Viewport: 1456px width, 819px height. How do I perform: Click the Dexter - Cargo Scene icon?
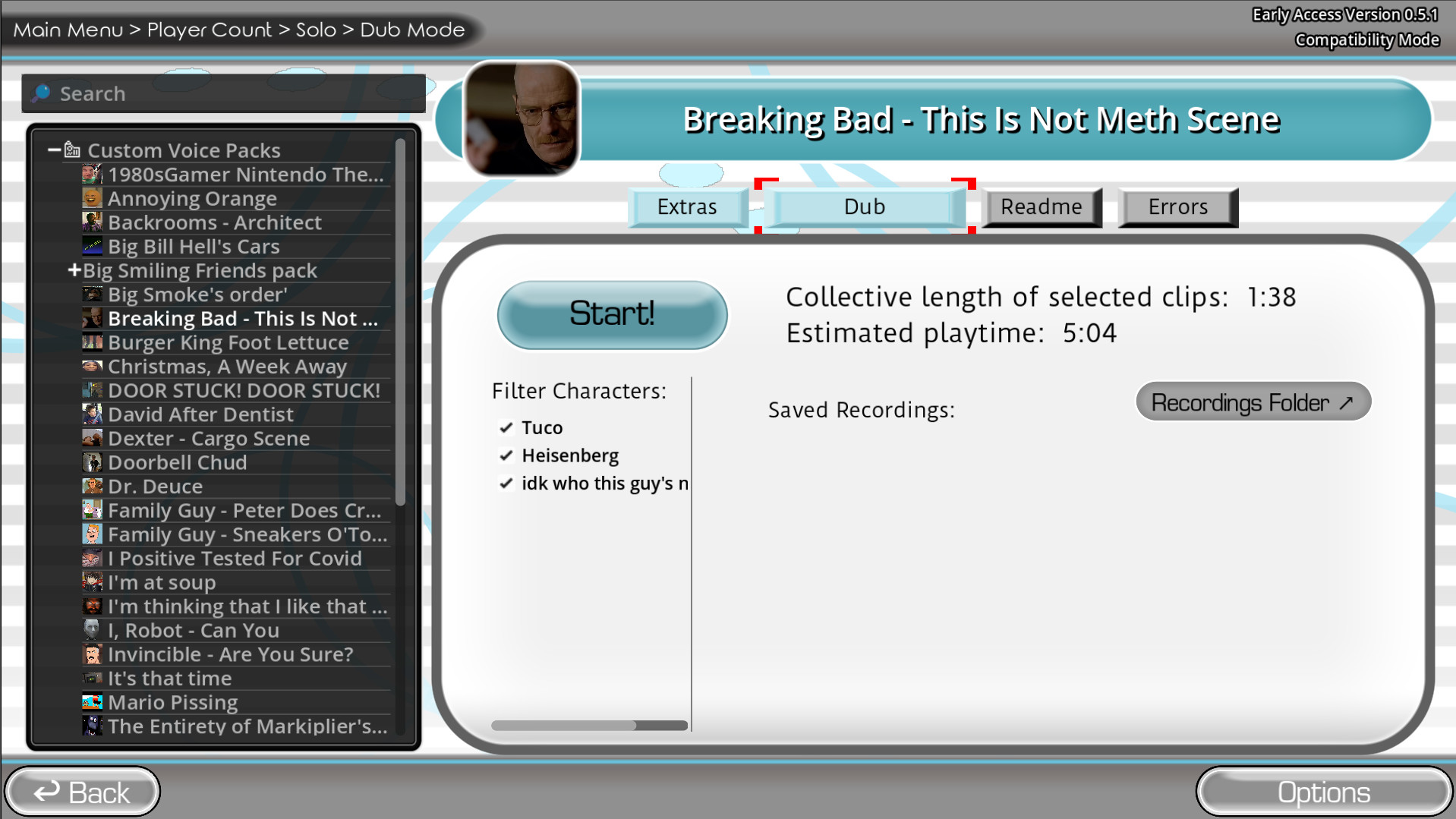click(x=92, y=438)
